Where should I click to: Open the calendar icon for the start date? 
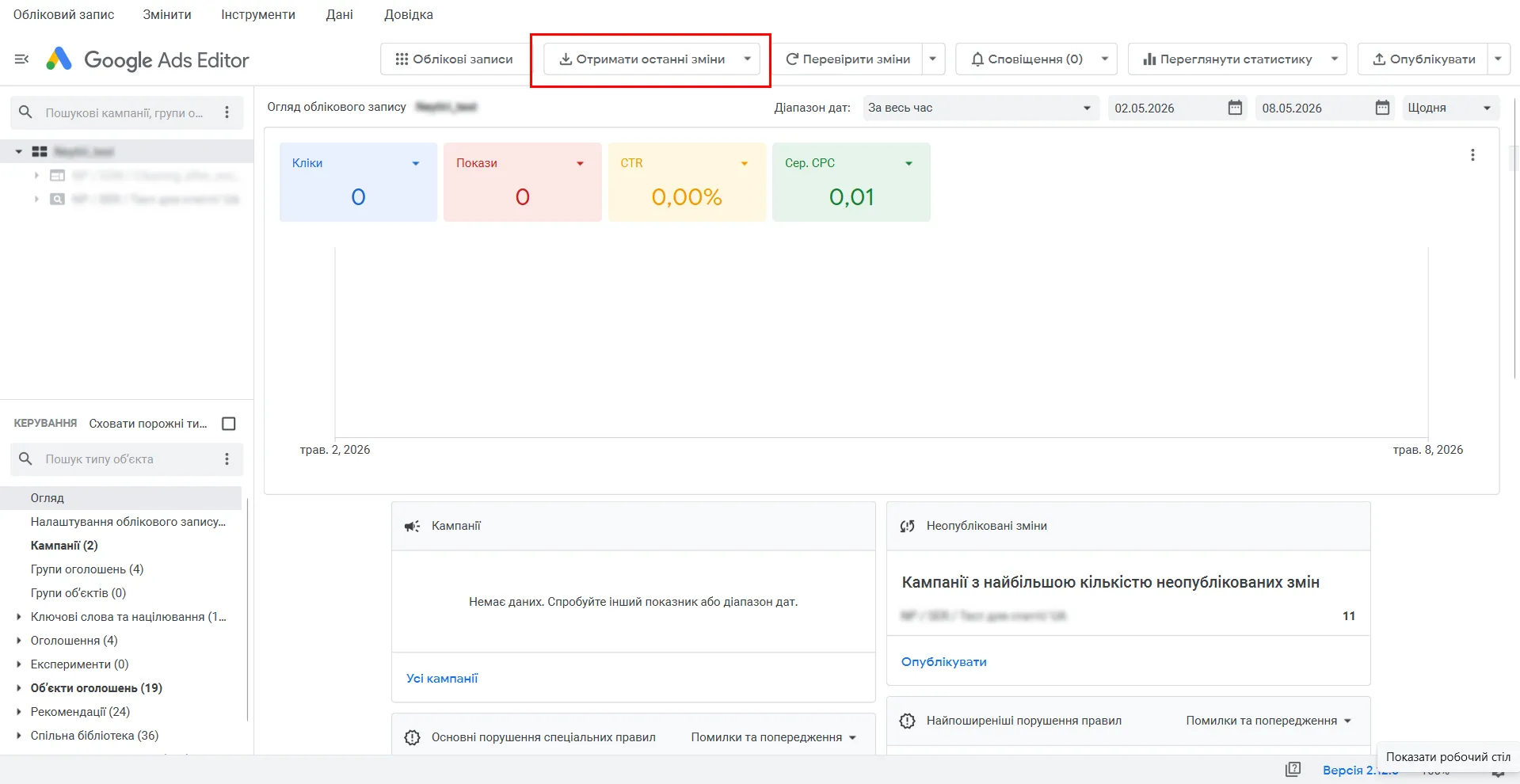point(1235,108)
